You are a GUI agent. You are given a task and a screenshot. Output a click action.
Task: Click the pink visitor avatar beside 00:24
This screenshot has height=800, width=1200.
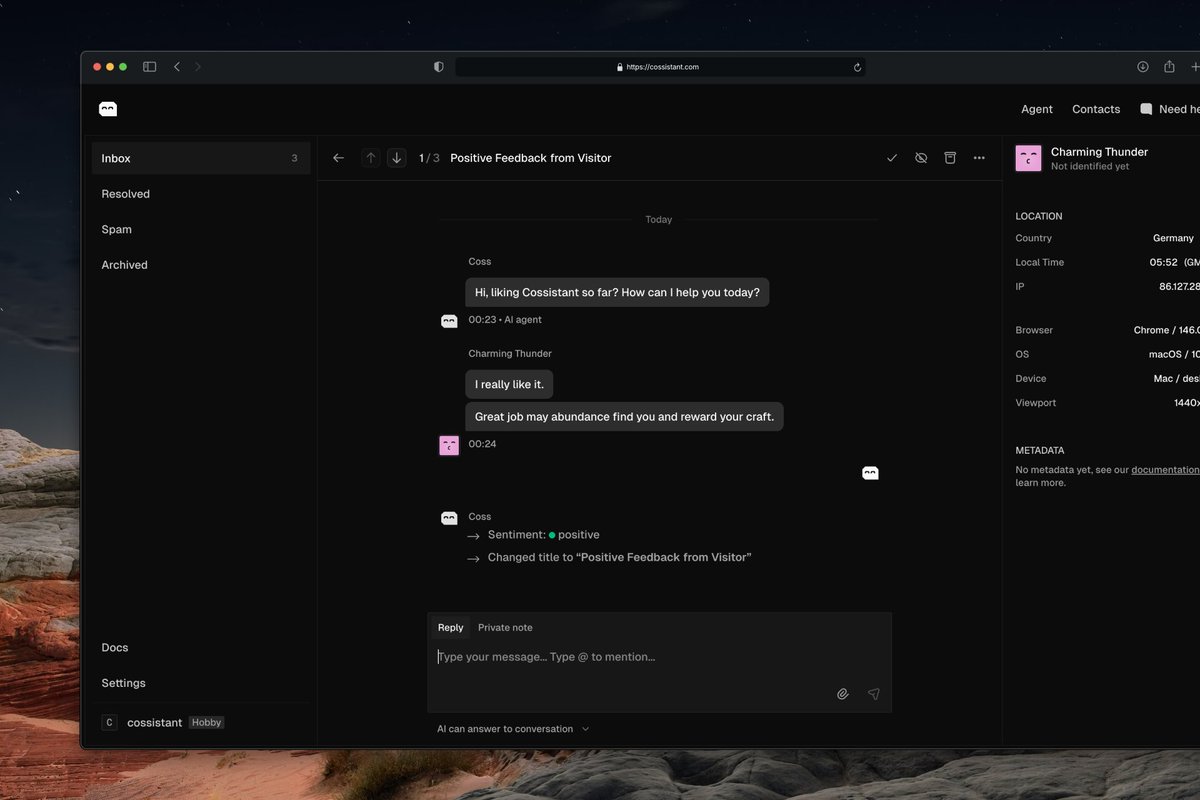click(x=449, y=445)
